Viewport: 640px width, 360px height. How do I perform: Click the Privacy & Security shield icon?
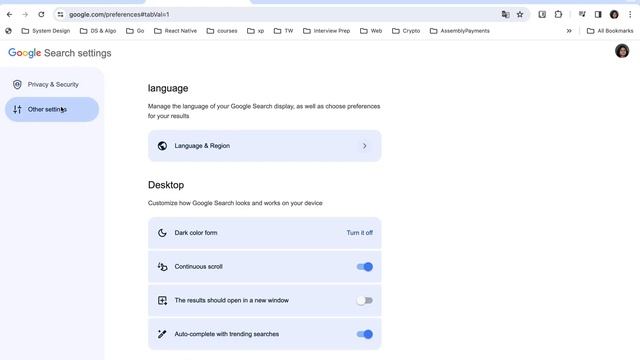pos(17,84)
